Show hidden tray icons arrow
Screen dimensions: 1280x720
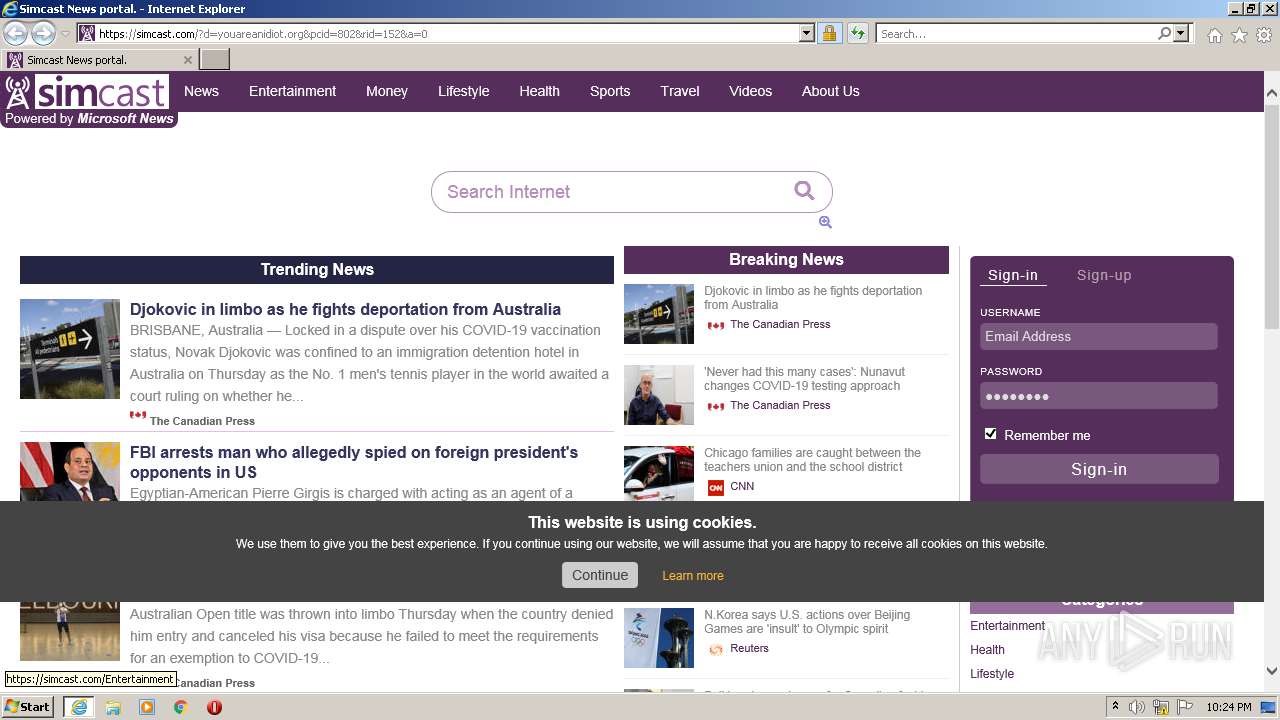coord(1115,707)
